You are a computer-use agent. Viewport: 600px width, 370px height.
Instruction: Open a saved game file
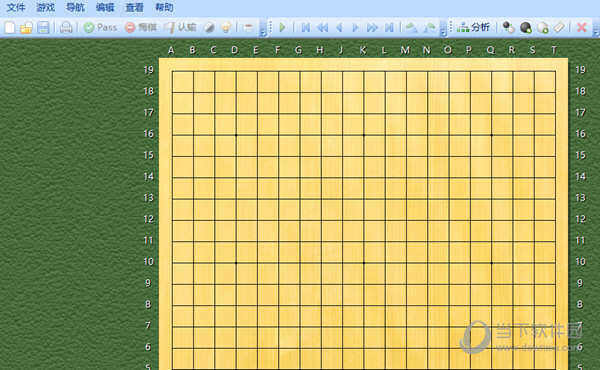(26, 28)
